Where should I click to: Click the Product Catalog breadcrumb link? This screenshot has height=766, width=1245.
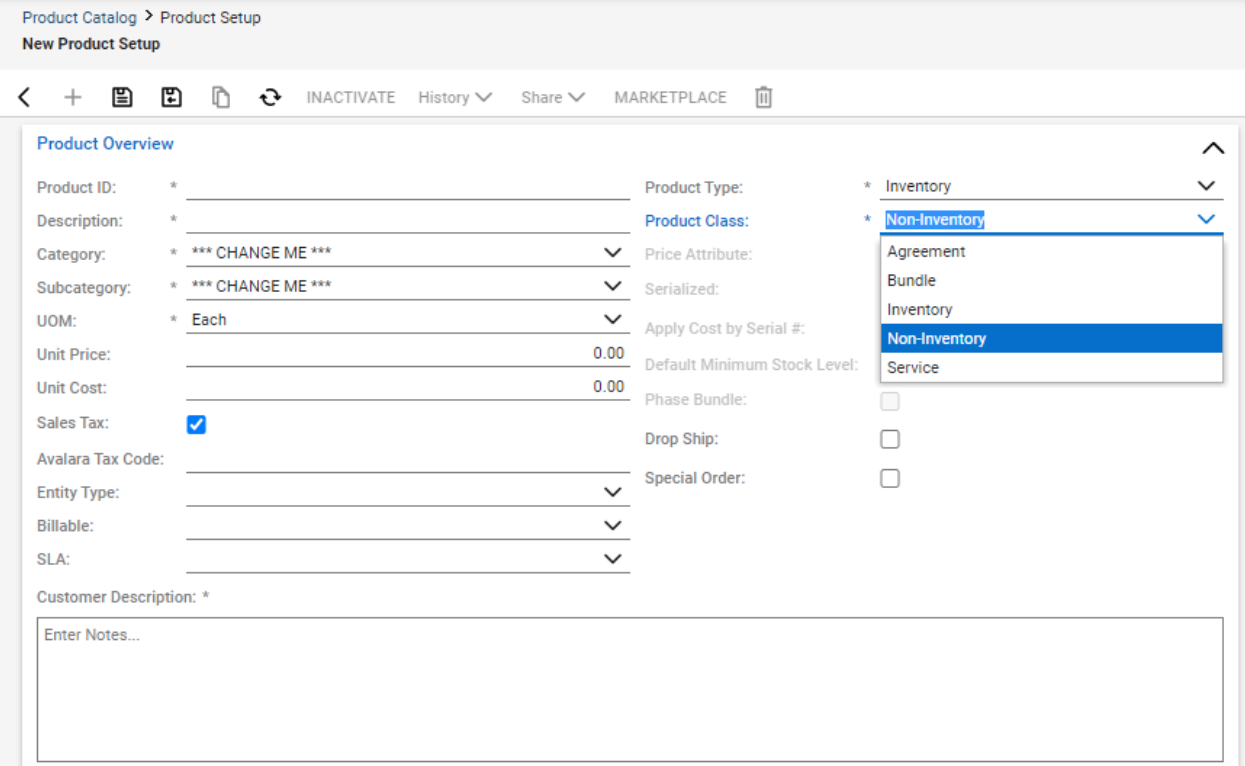click(79, 17)
